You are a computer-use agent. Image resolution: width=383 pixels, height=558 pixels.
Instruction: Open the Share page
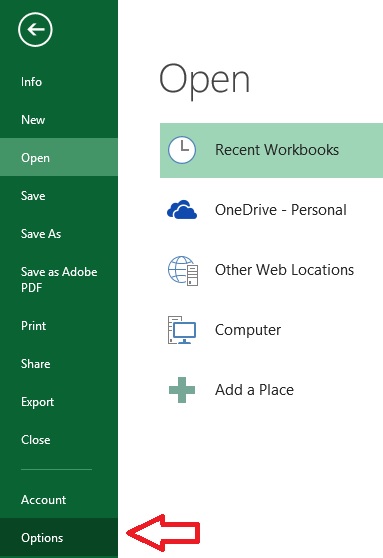pyautogui.click(x=36, y=364)
